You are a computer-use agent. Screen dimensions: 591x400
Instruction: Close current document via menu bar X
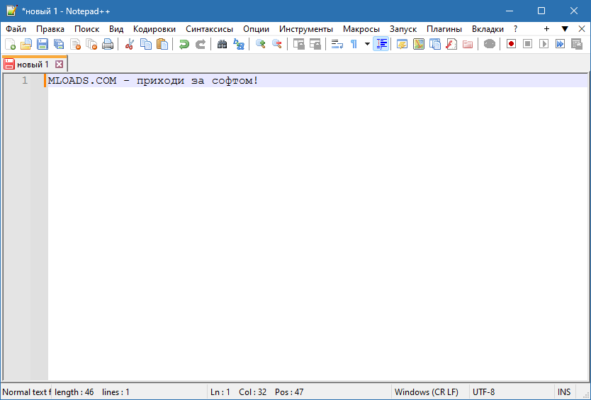pyautogui.click(x=582, y=29)
